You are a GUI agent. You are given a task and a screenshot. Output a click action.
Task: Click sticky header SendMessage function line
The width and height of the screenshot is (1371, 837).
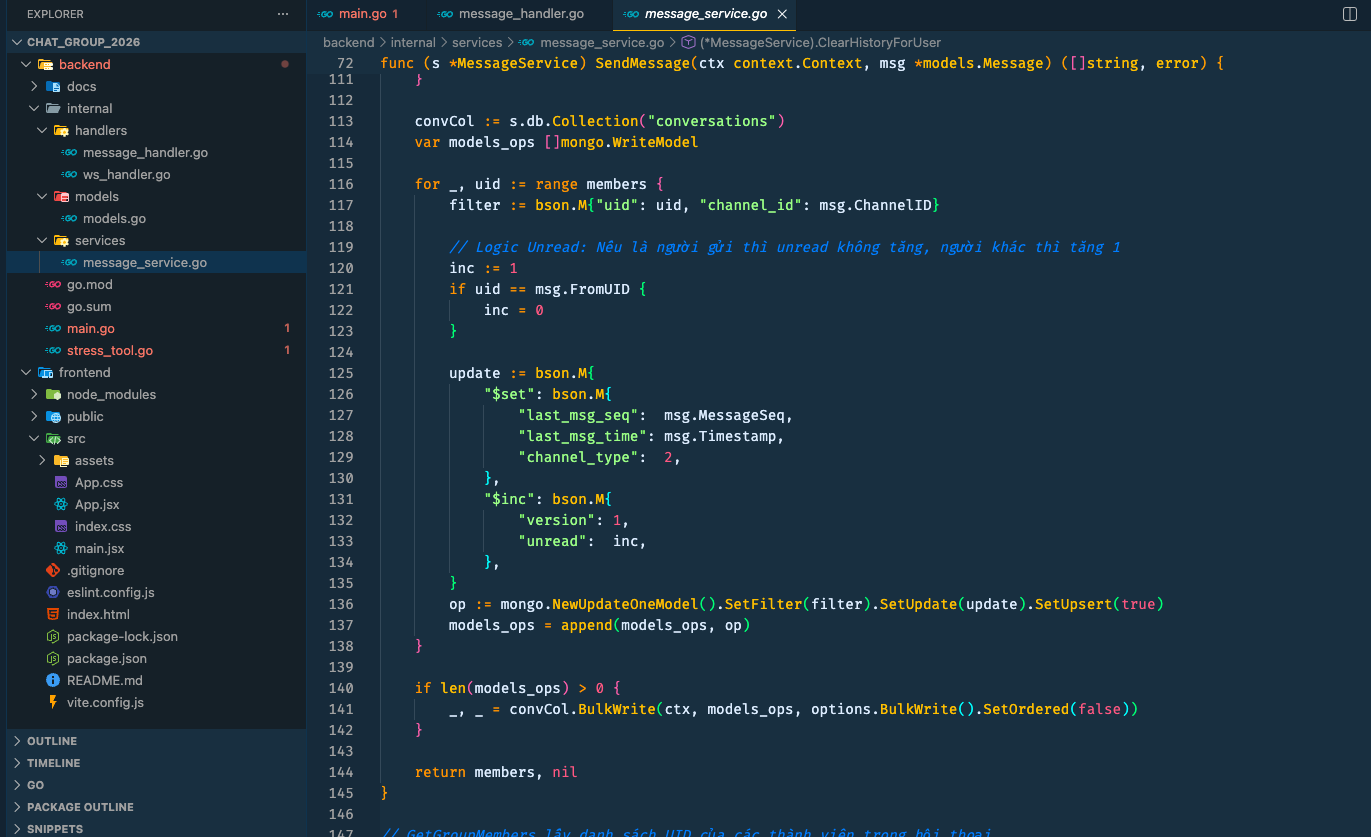802,63
